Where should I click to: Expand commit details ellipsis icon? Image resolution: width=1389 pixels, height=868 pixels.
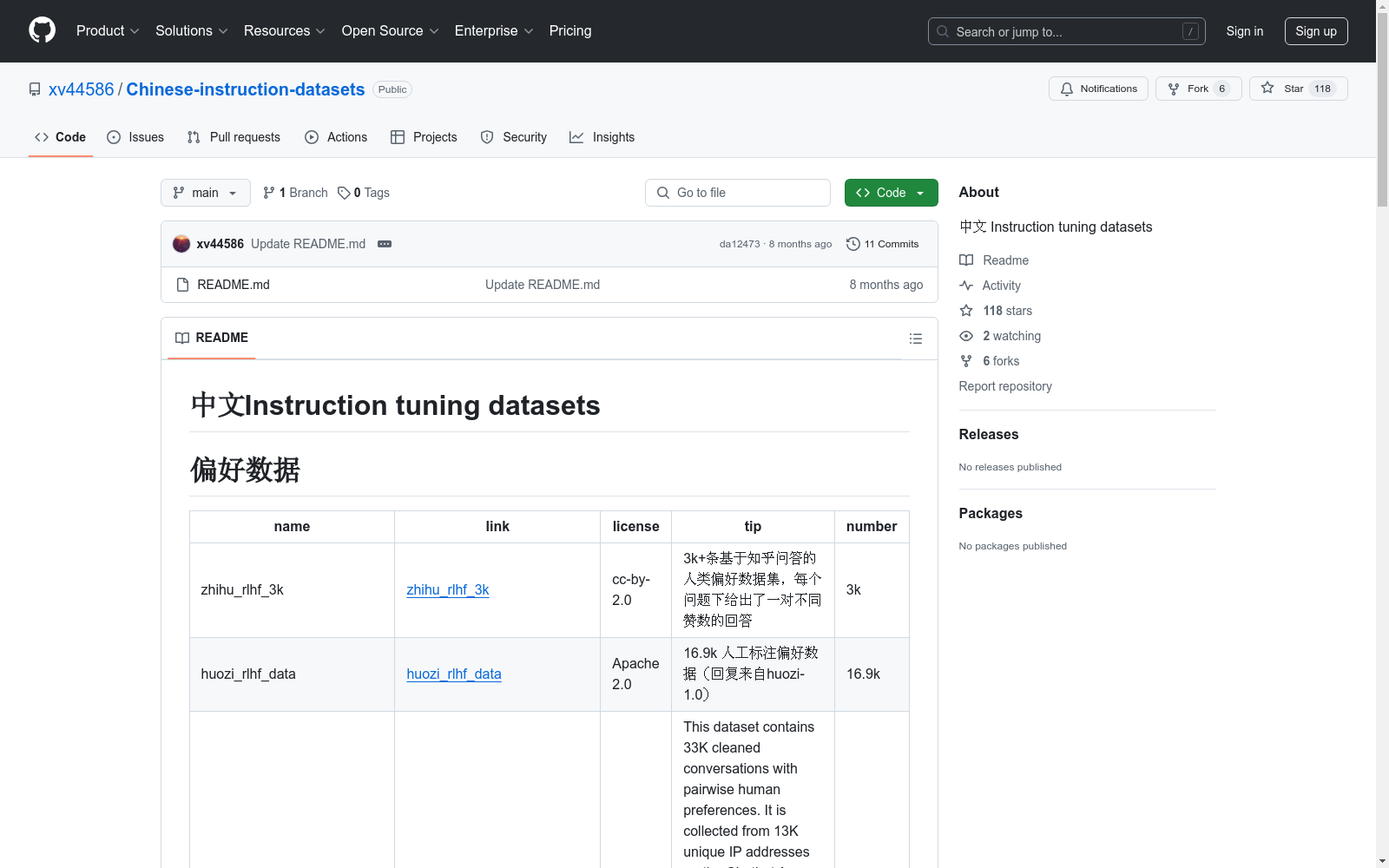tap(385, 244)
